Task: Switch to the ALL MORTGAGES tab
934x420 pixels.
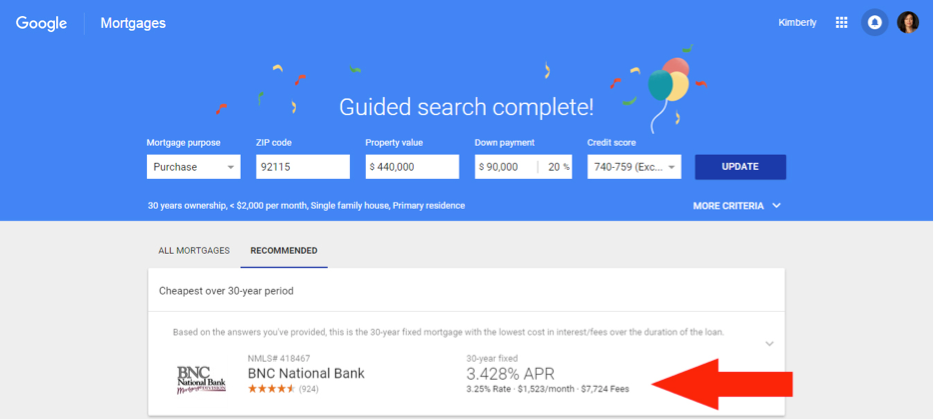Action: point(194,251)
